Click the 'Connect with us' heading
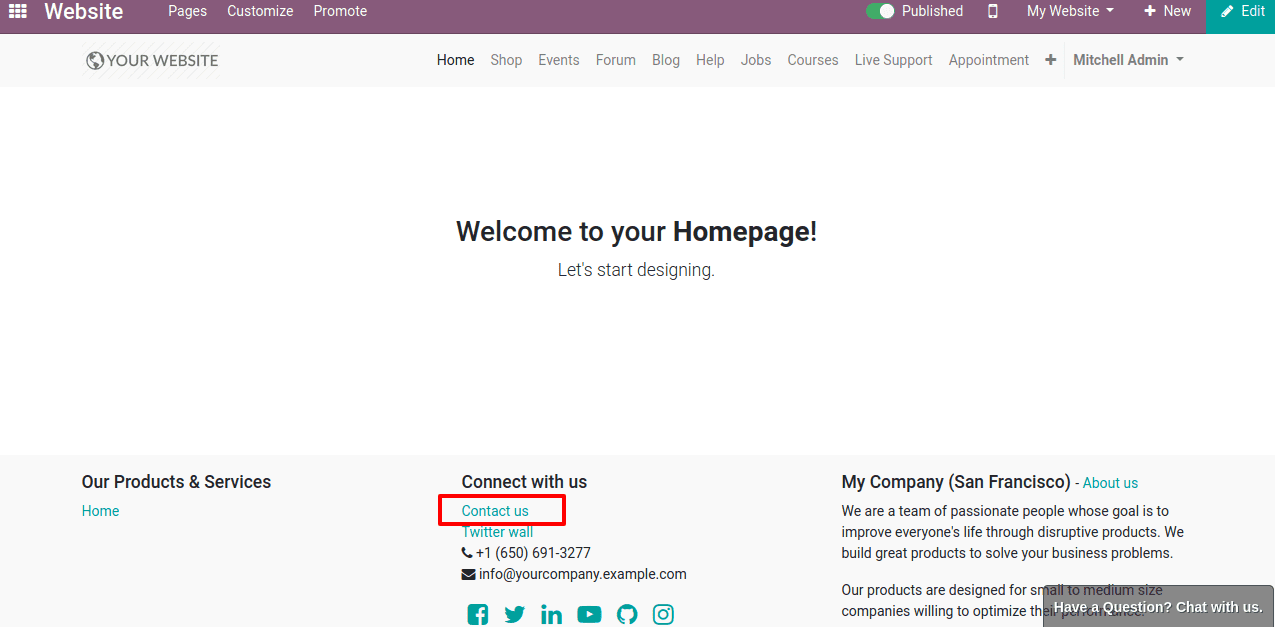 pyautogui.click(x=524, y=482)
